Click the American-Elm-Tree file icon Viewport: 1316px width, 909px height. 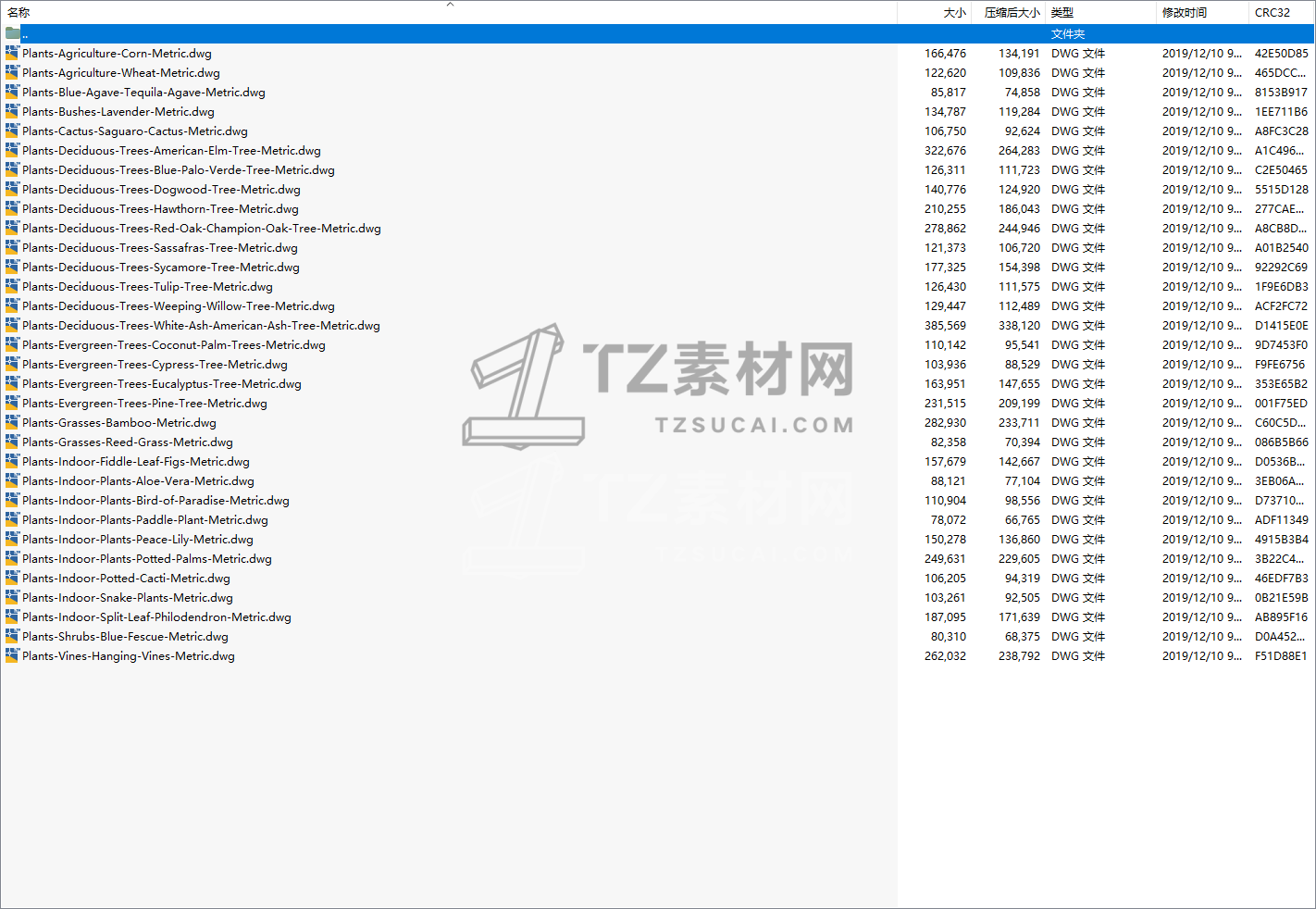click(x=12, y=151)
